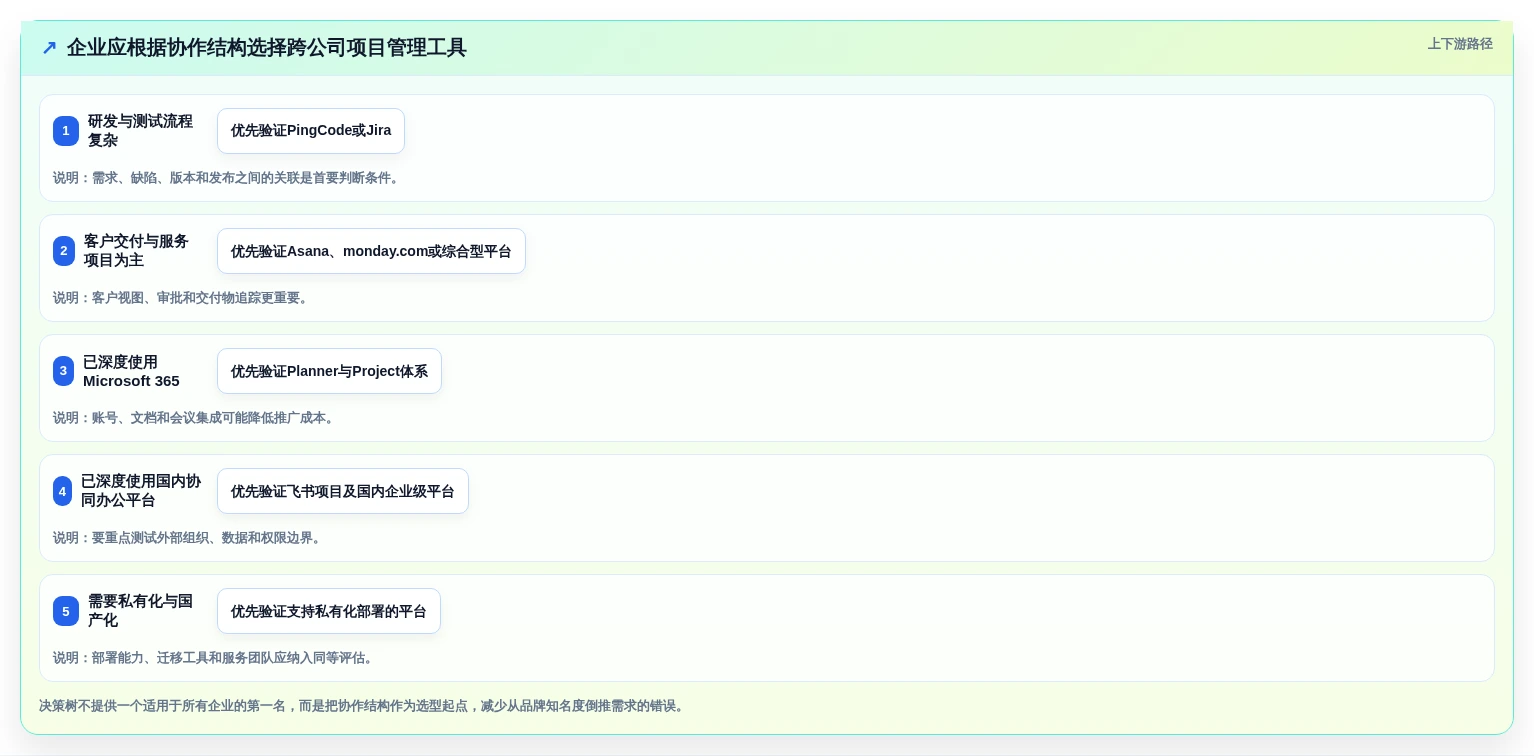This screenshot has height=756, width=1534.
Task: Click the note about 客户视图、审批和交付物追踪
Action: click(183, 298)
